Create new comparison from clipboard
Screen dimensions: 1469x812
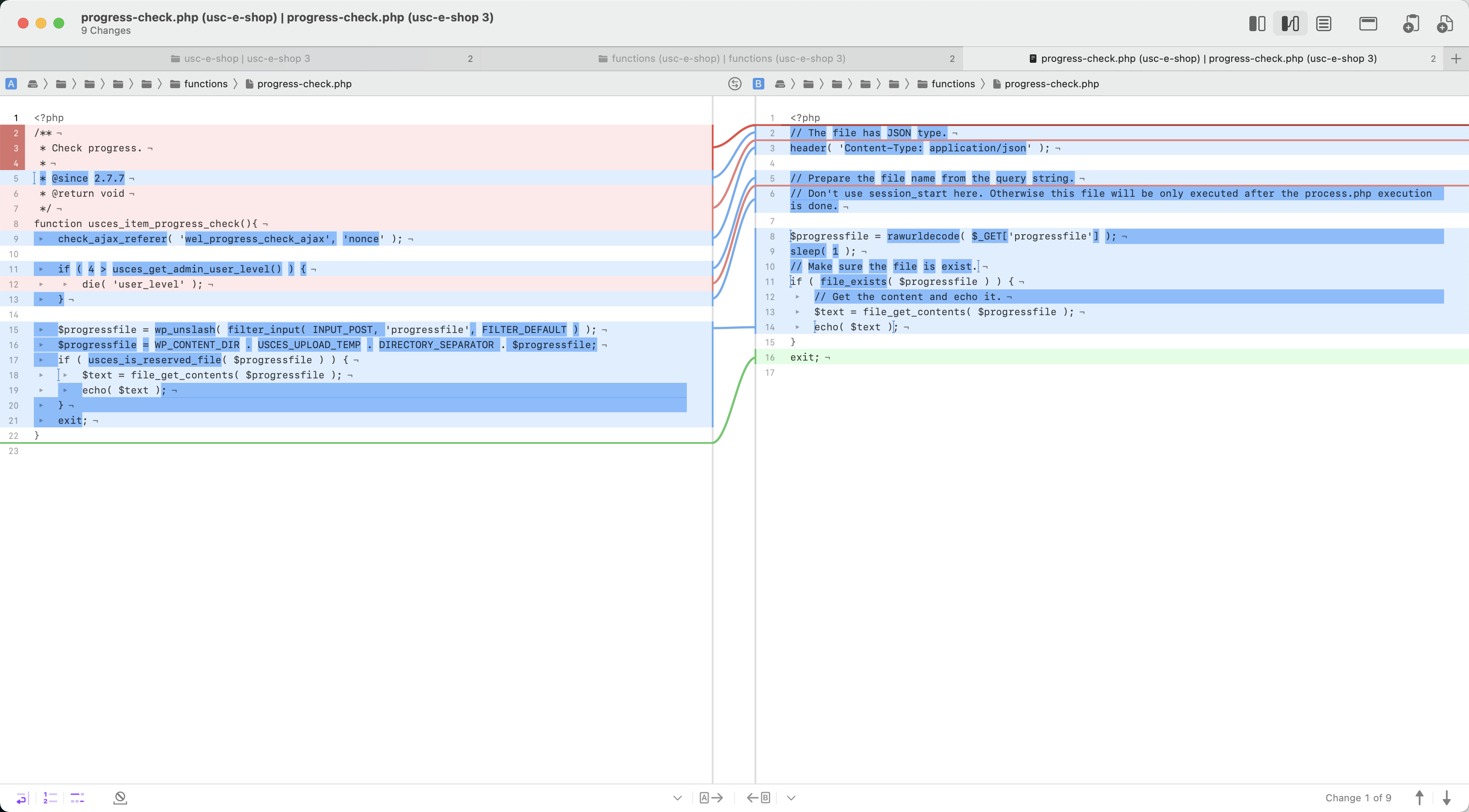(1410, 23)
